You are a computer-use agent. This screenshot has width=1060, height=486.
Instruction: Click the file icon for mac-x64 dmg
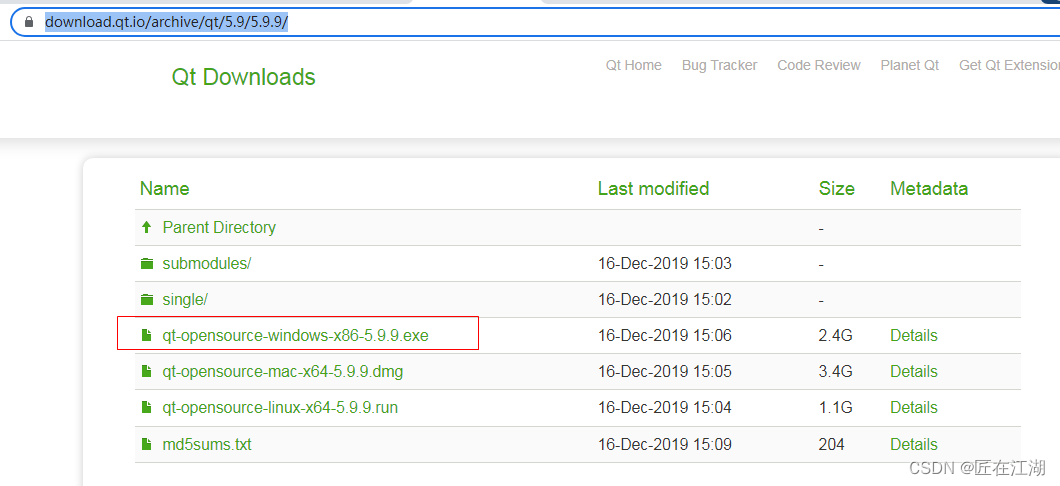(145, 371)
